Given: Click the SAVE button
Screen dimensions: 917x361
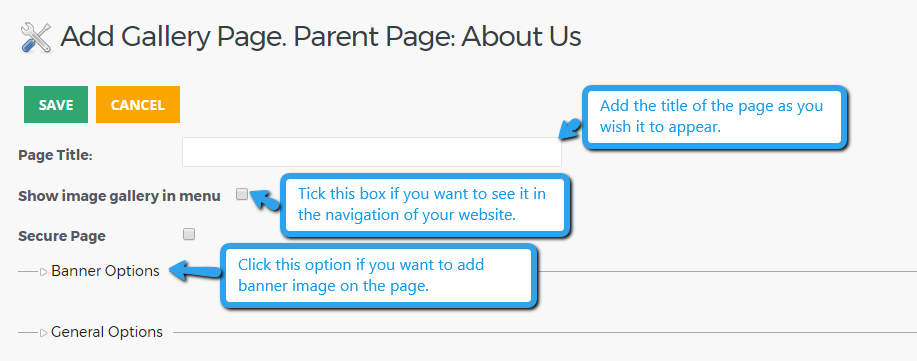Looking at the screenshot, I should 56,105.
